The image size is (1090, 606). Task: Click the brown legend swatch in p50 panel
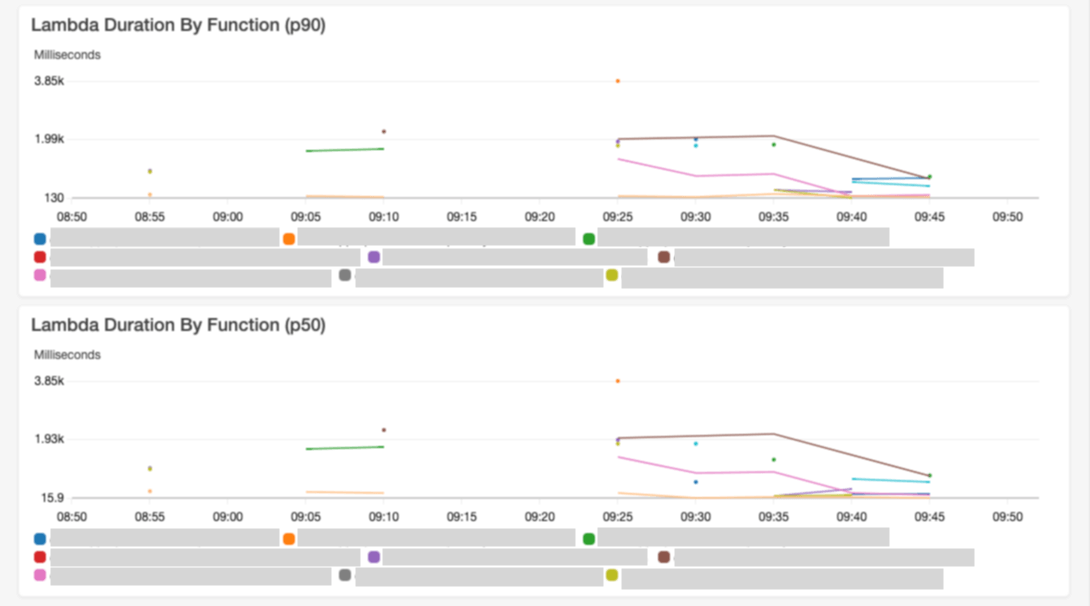[x=664, y=557]
